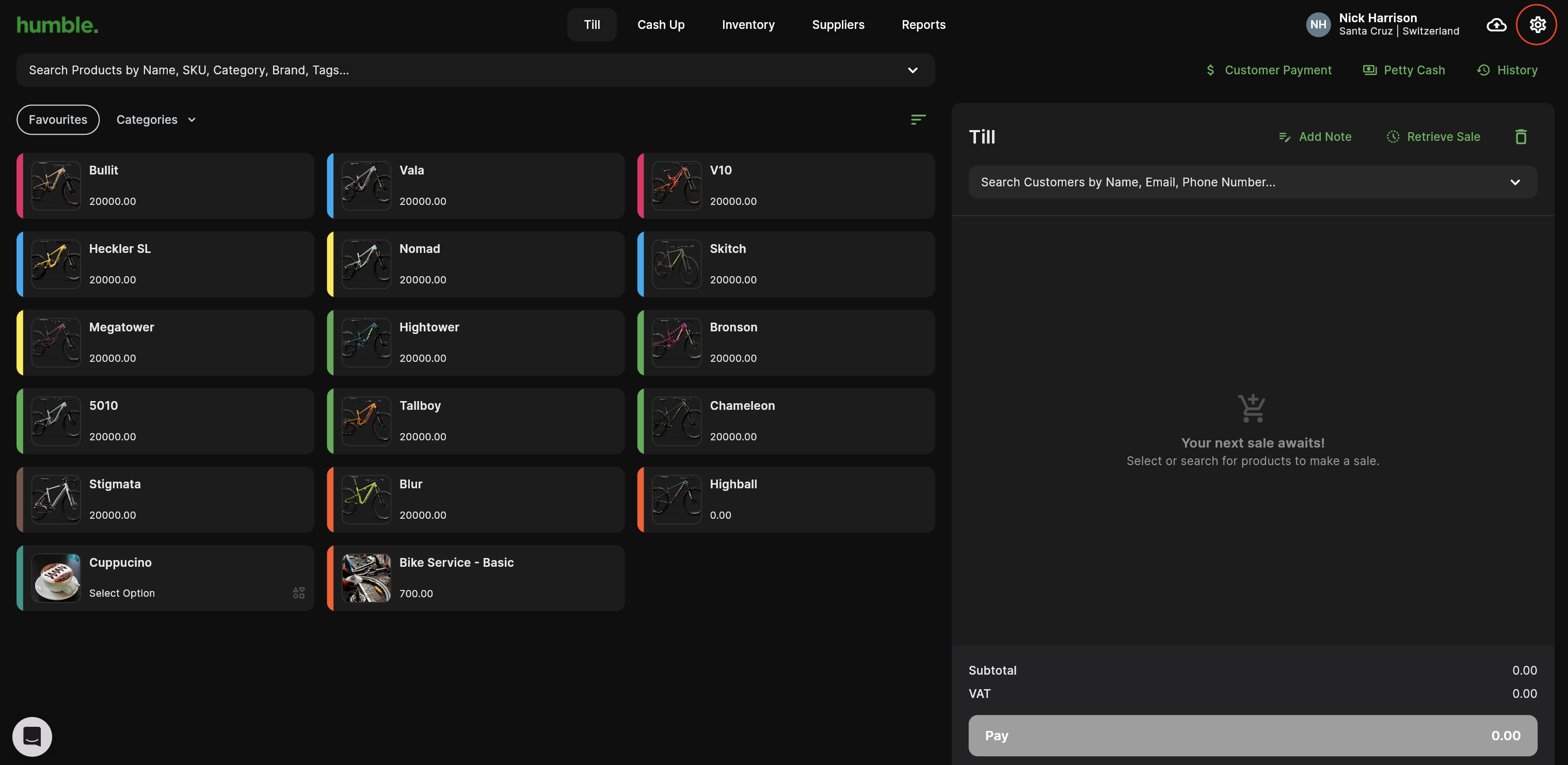Click the humble. logo

[x=57, y=25]
